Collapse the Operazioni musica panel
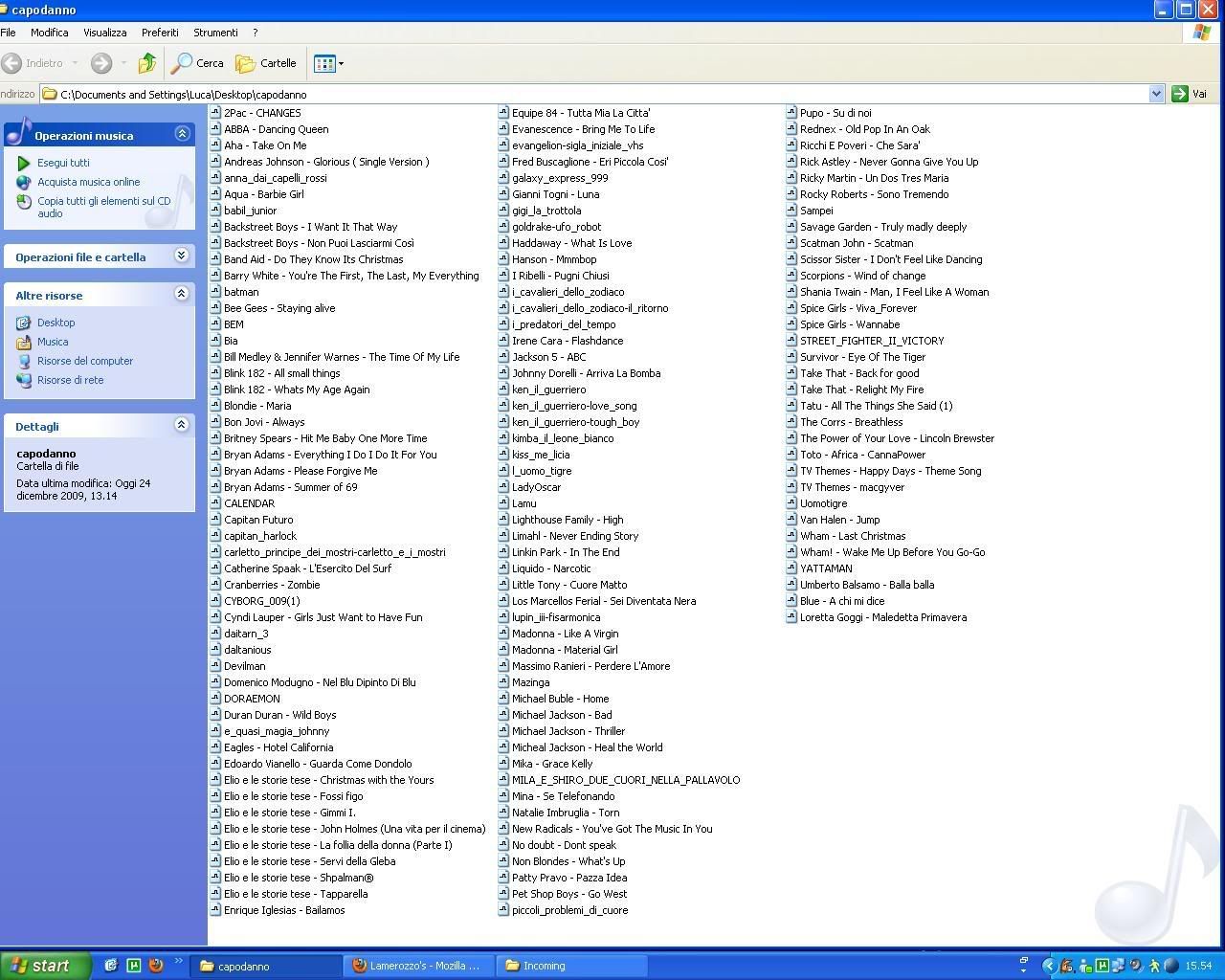This screenshot has width=1225, height=980. click(x=182, y=134)
